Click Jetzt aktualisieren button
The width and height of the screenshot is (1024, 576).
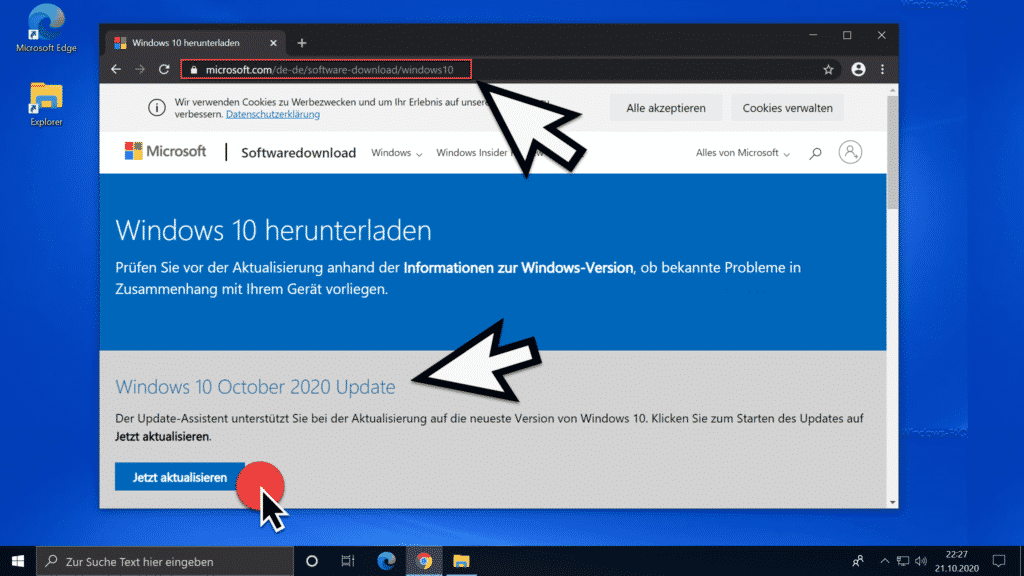click(180, 477)
